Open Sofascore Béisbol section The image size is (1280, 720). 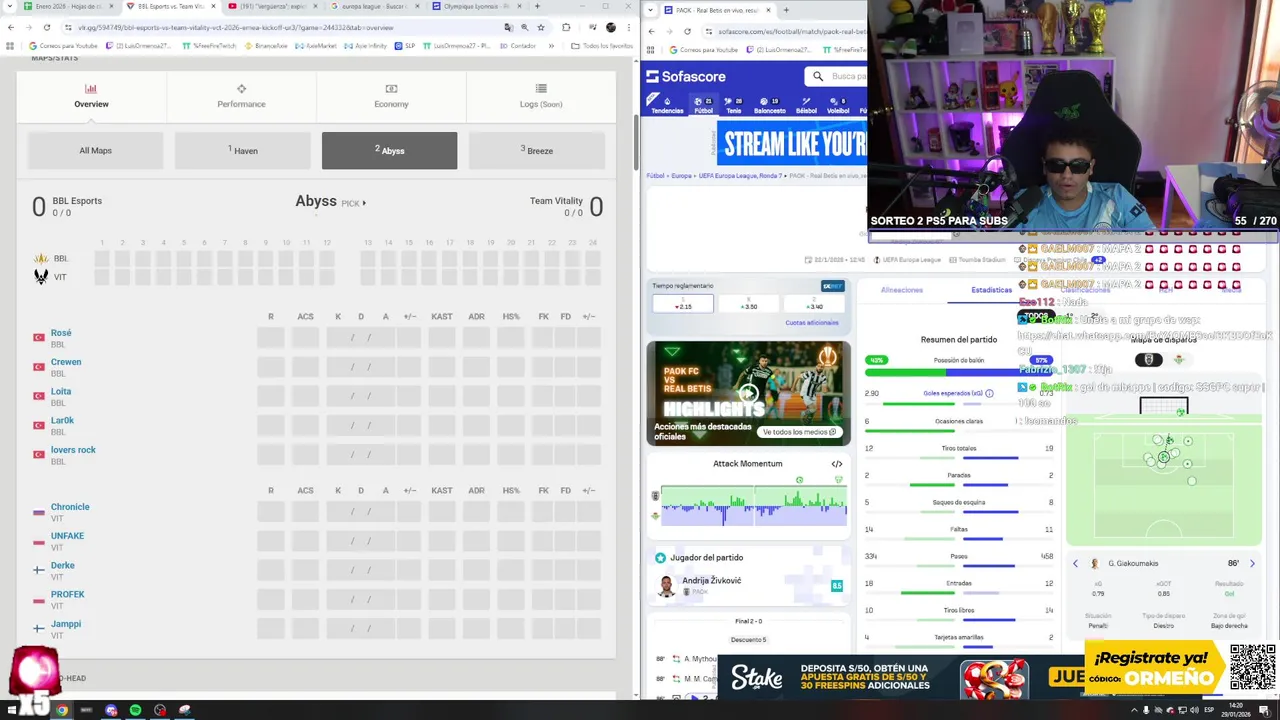tap(806, 105)
